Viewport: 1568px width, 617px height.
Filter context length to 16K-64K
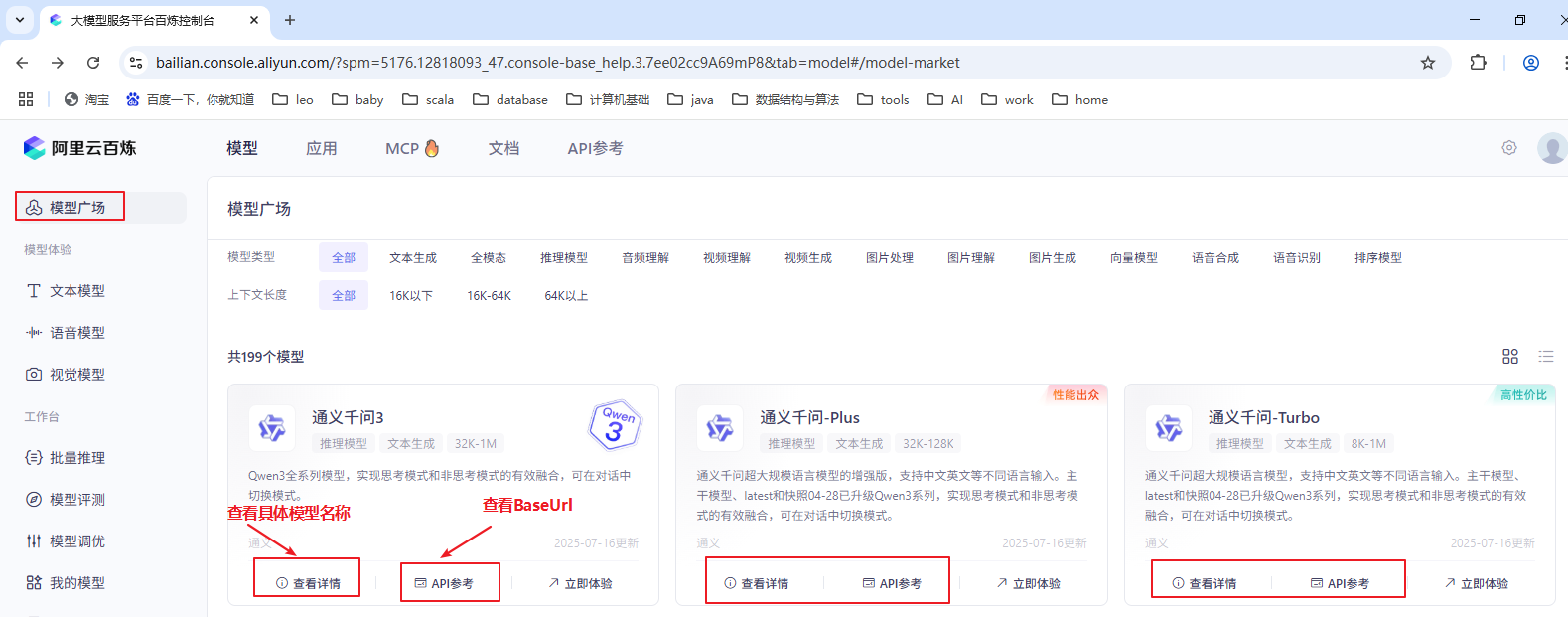click(490, 295)
